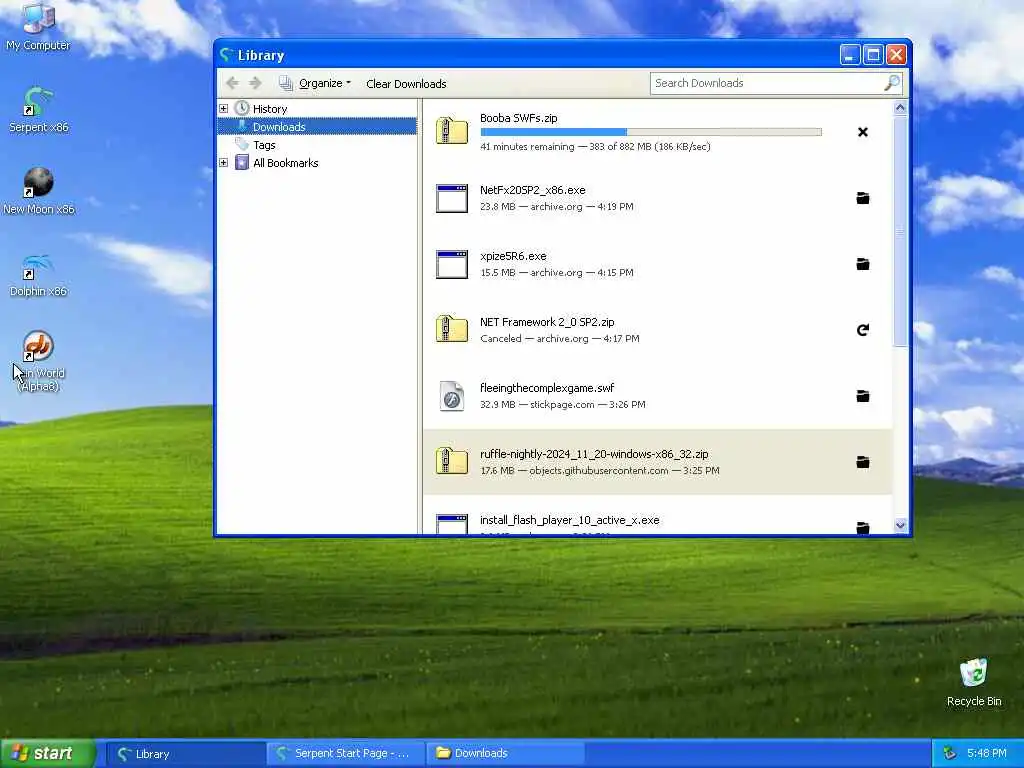The height and width of the screenshot is (768, 1024).
Task: Cancel the Booba SWFs.zip download
Action: (x=863, y=132)
